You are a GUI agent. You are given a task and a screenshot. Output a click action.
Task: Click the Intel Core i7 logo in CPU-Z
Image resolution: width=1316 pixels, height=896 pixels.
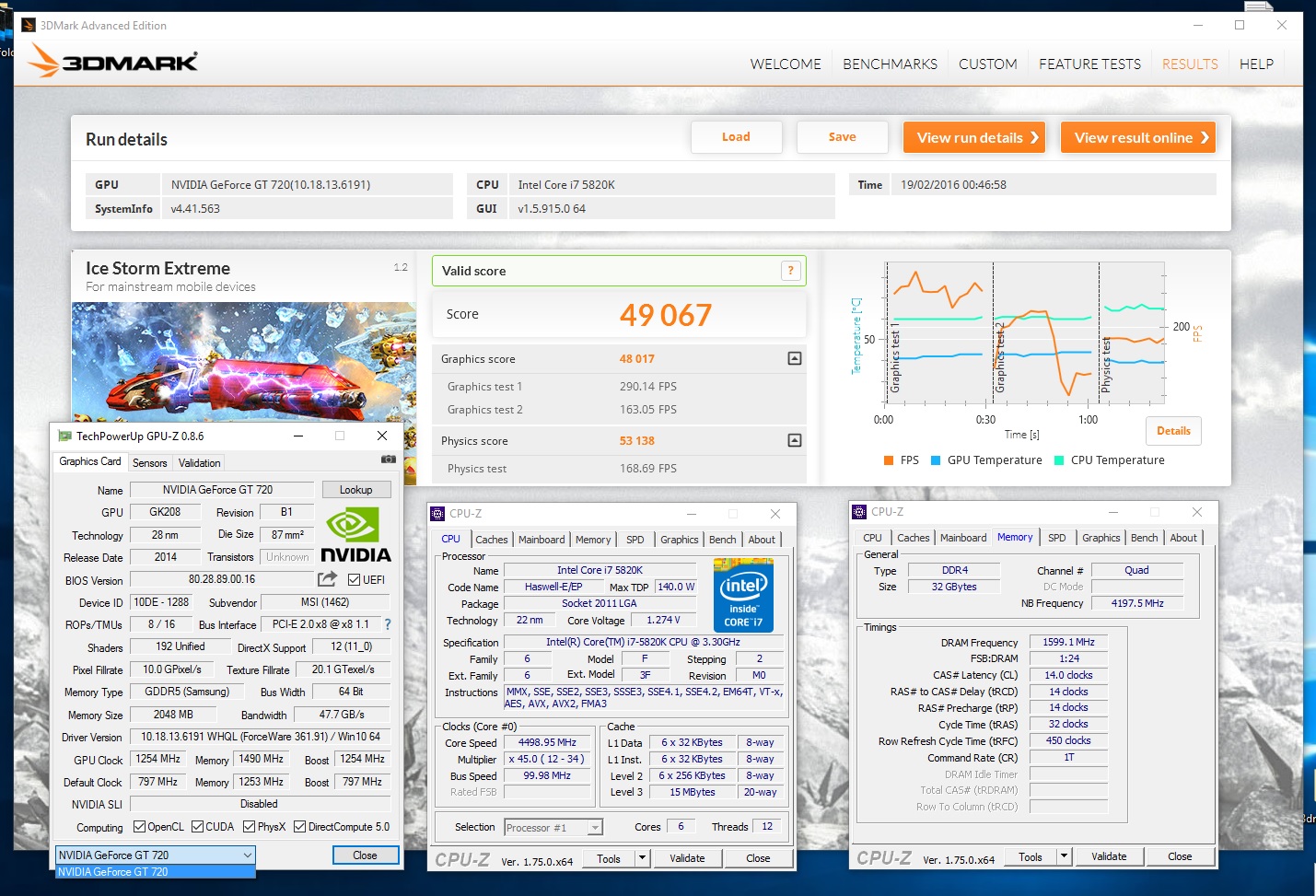(744, 595)
